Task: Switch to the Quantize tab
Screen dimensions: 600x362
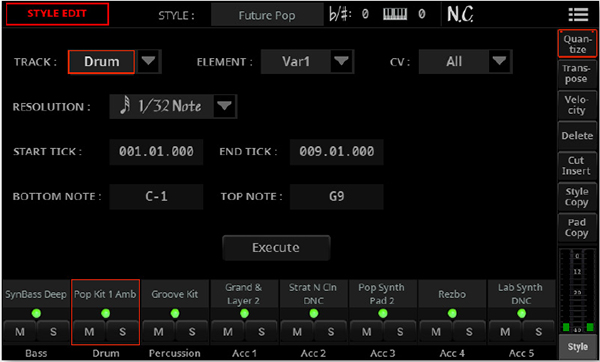Action: [577, 44]
